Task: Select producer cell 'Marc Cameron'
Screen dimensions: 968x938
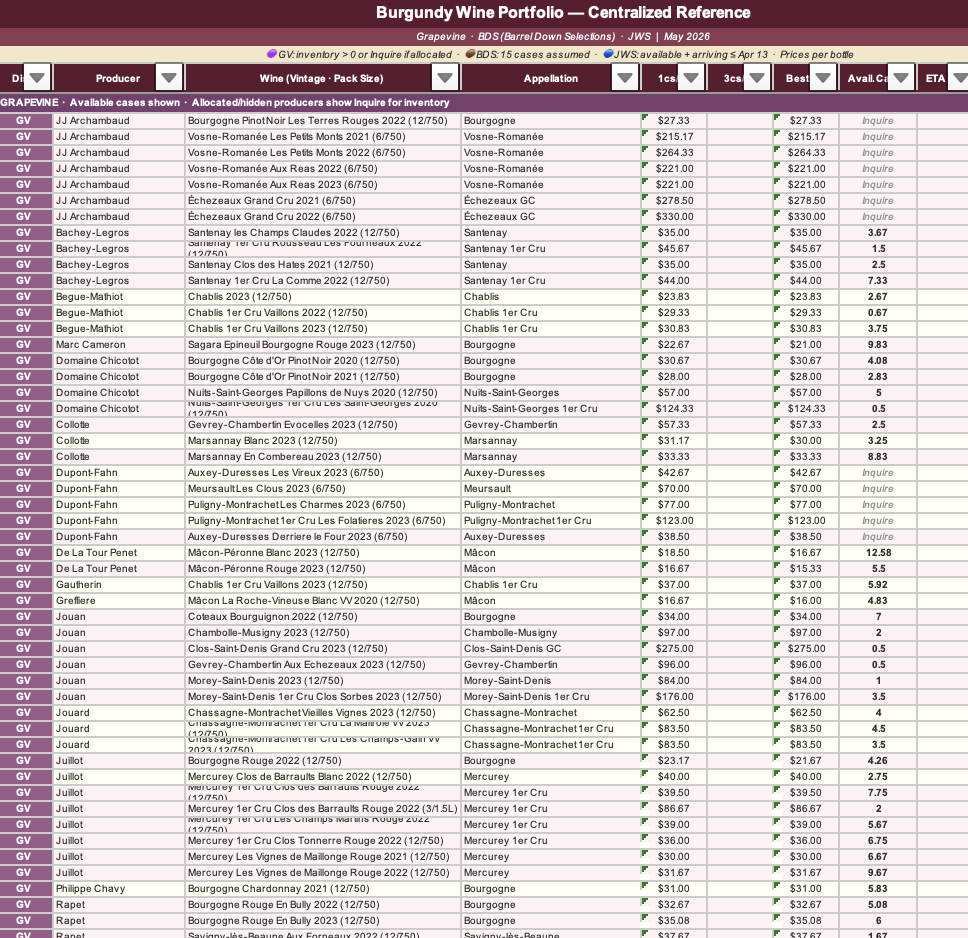Action: [119, 345]
